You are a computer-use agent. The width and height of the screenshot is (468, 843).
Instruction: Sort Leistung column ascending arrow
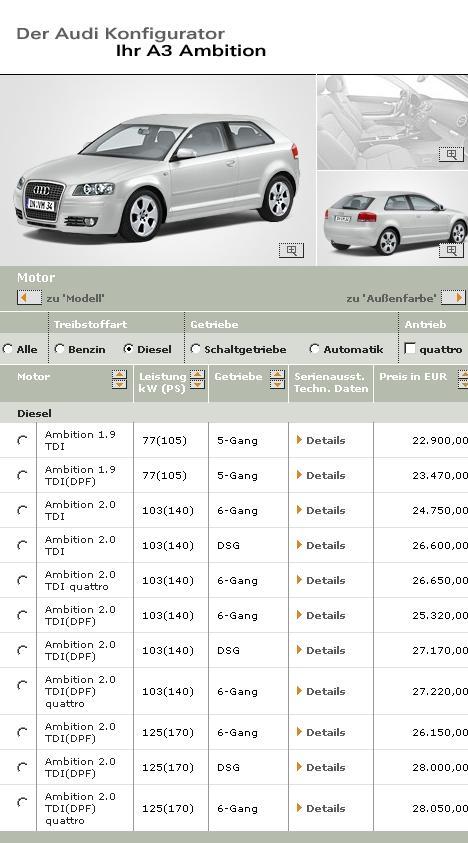point(197,374)
